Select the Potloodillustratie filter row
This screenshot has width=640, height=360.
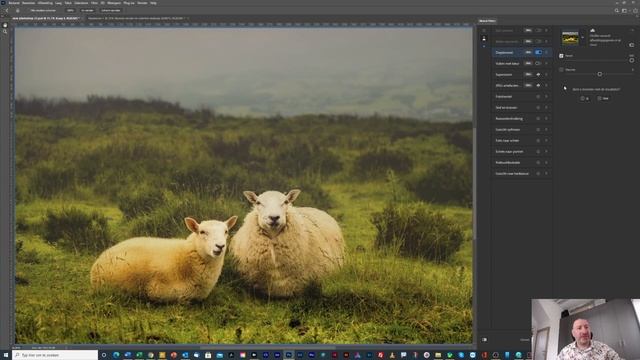tap(522, 162)
